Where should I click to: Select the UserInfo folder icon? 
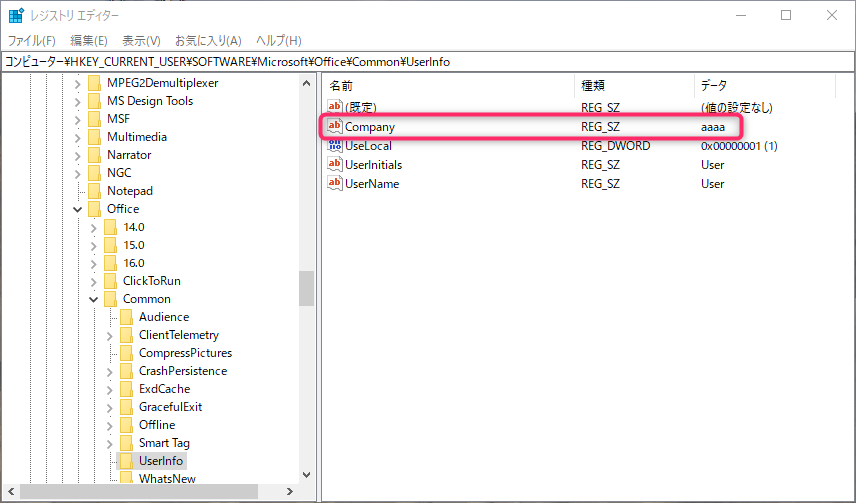click(x=126, y=461)
